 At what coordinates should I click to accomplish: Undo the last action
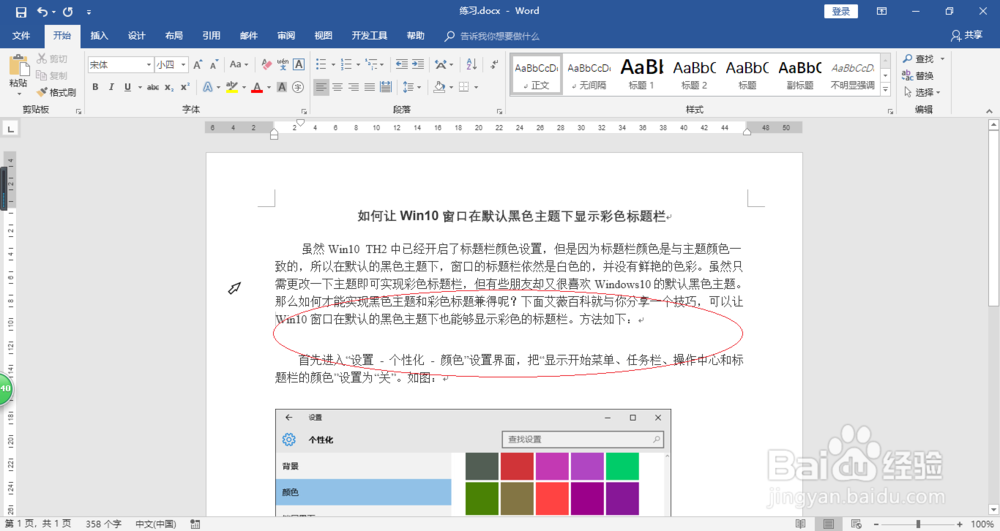pyautogui.click(x=42, y=11)
